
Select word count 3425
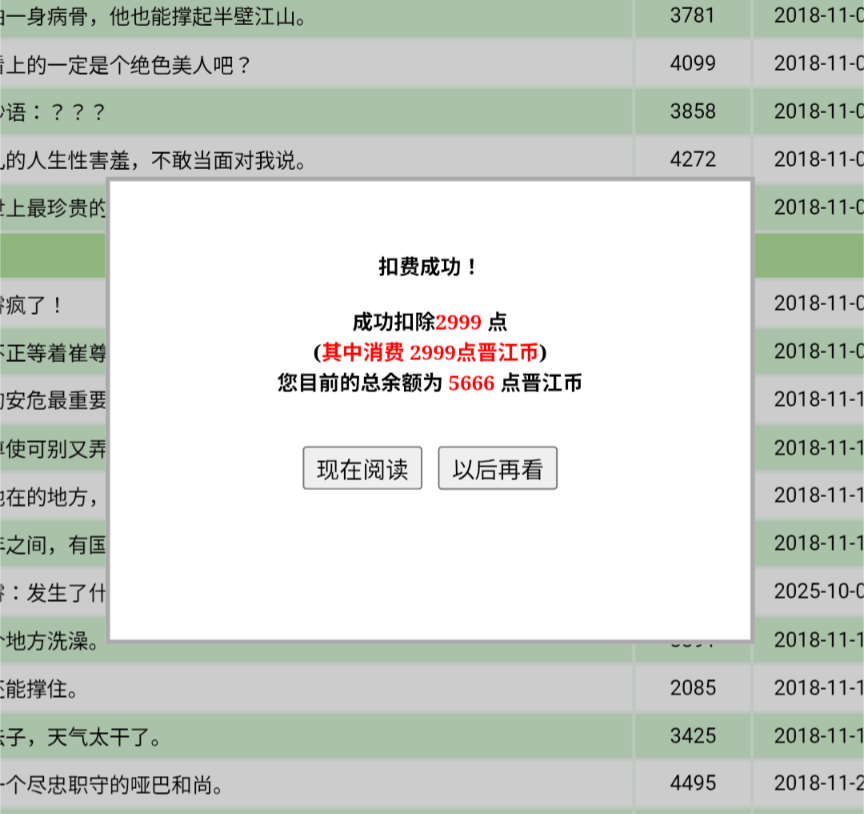[x=692, y=735]
